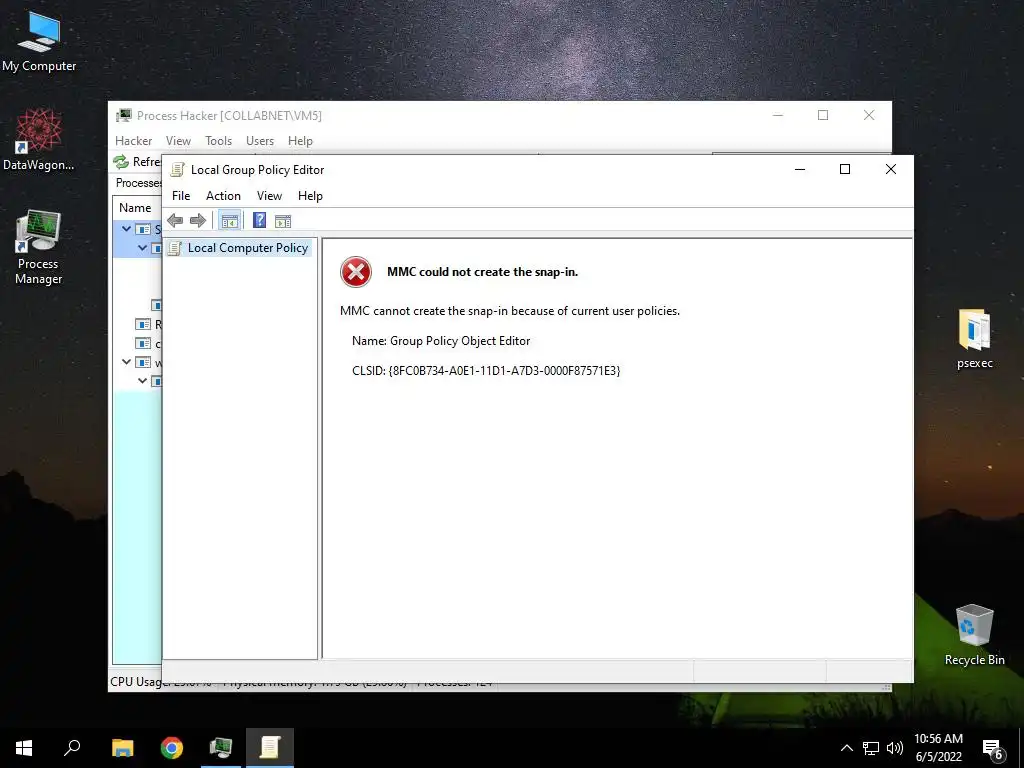Collapse top process tree row in Process Hacker

127,229
